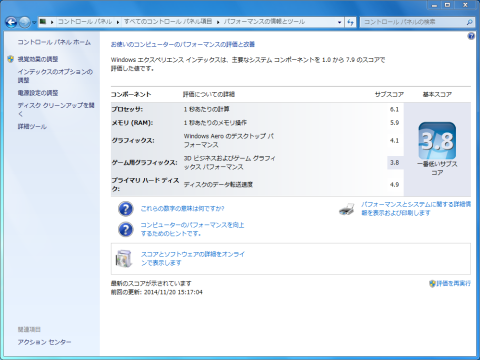Open ディスク クリーンアップを開く link
This screenshot has height=360, width=480.
(56, 109)
